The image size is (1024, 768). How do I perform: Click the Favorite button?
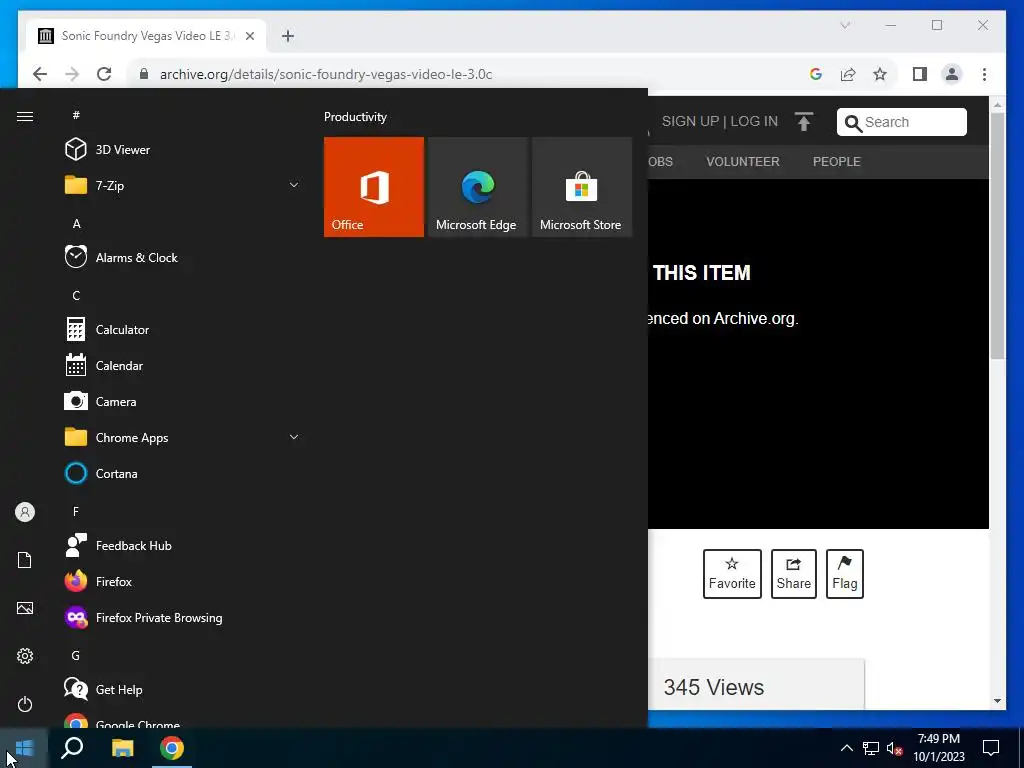coord(732,574)
